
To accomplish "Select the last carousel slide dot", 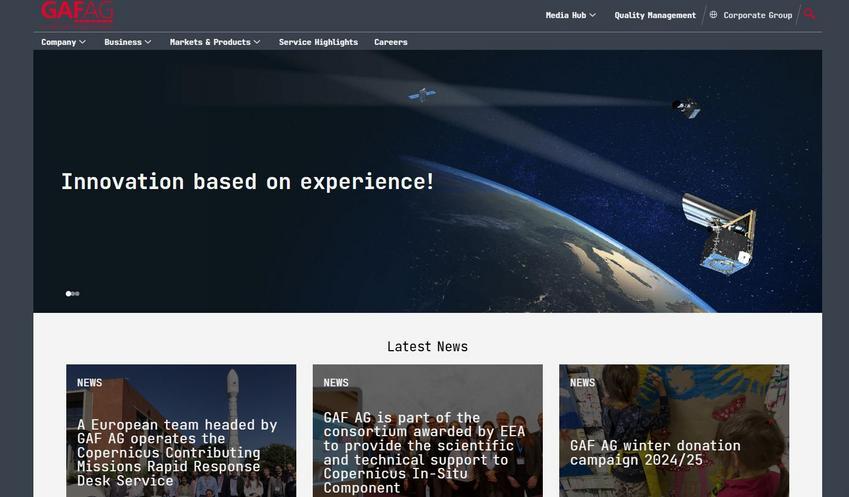I will click(77, 293).
